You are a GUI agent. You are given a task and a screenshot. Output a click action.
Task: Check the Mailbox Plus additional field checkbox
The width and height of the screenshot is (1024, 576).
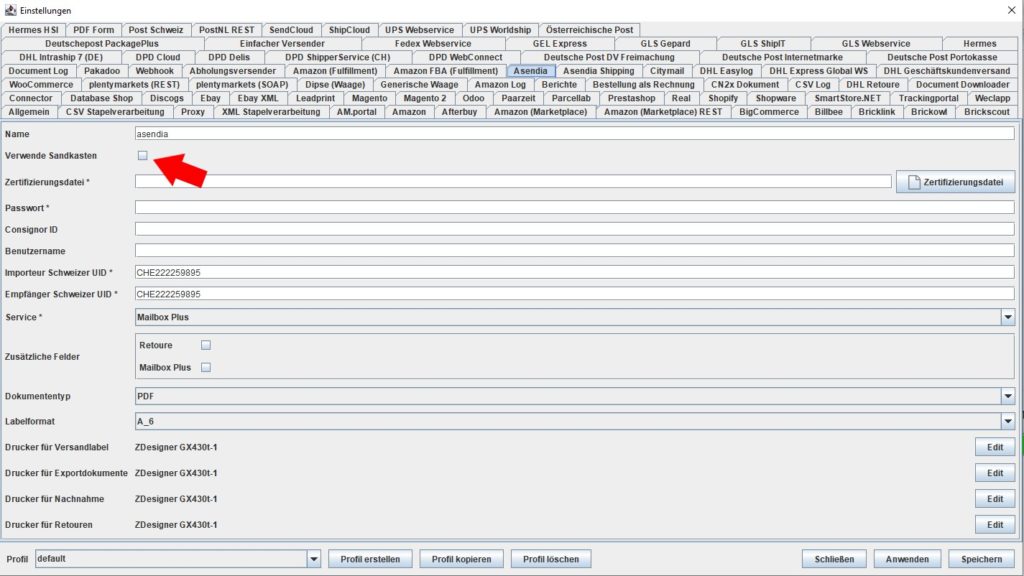pos(206,367)
